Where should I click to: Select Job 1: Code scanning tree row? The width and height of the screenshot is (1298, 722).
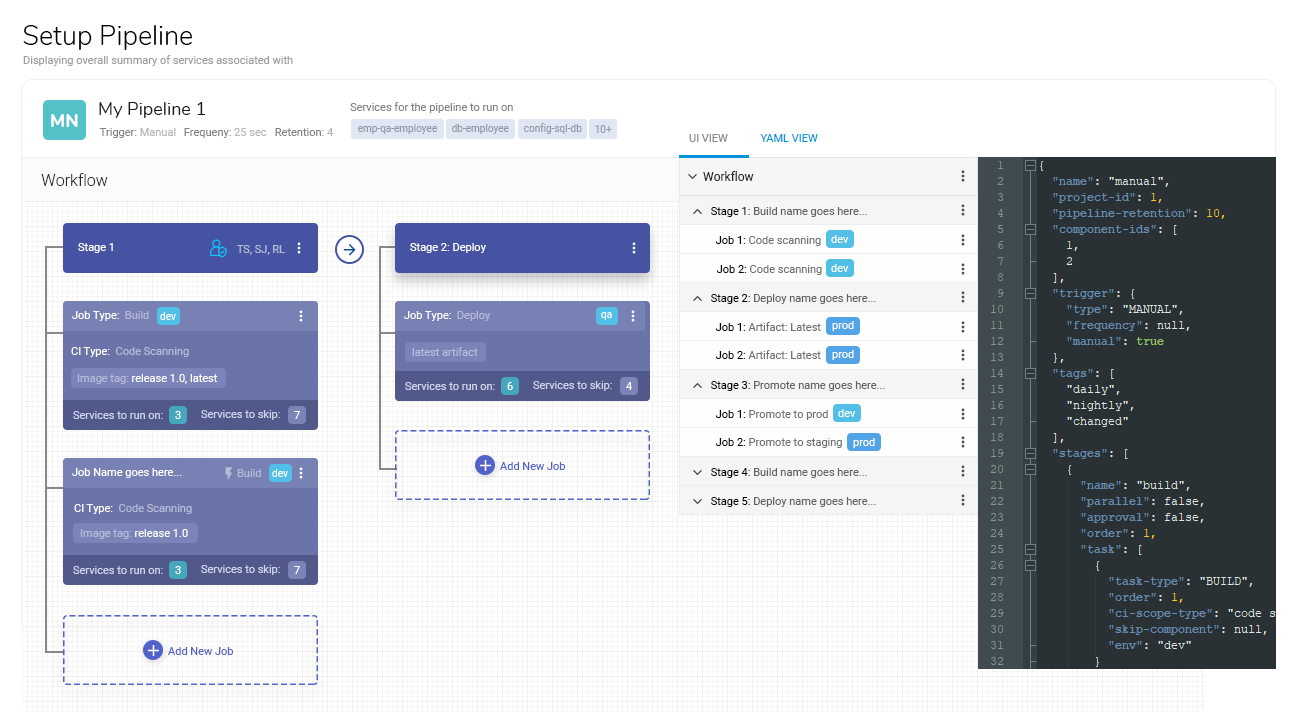point(828,240)
